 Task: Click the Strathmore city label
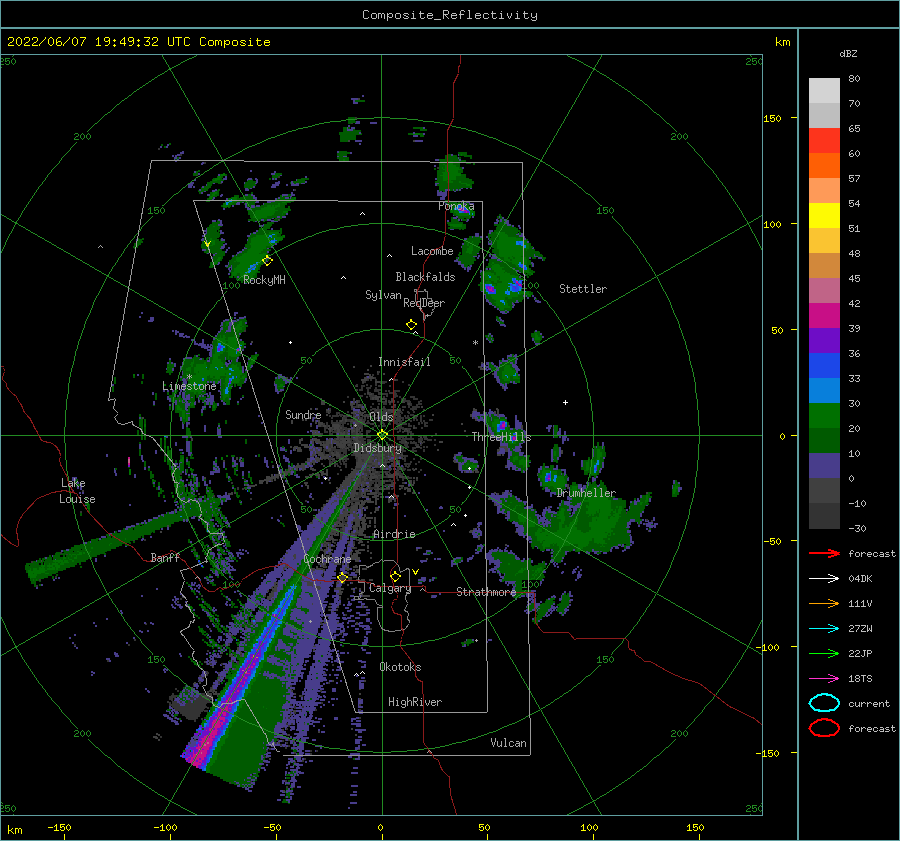[x=486, y=592]
